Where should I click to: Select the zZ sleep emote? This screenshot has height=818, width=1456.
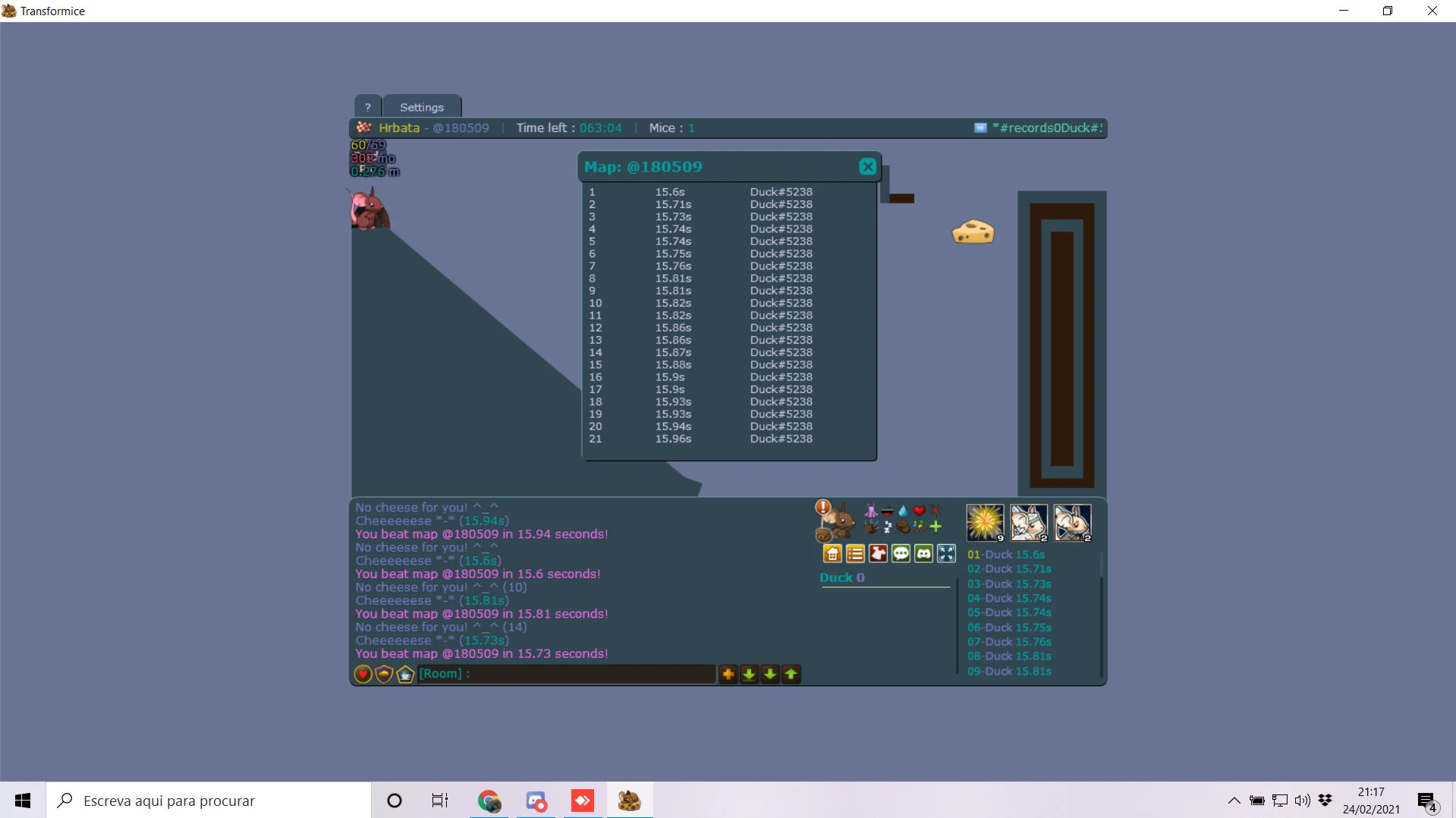pos(887,527)
